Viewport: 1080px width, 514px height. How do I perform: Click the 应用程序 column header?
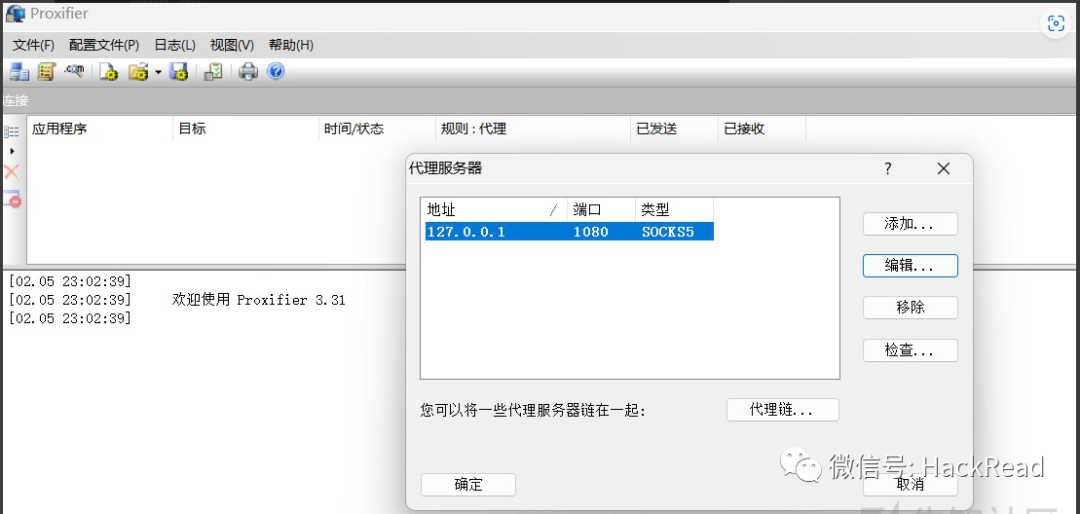100,129
